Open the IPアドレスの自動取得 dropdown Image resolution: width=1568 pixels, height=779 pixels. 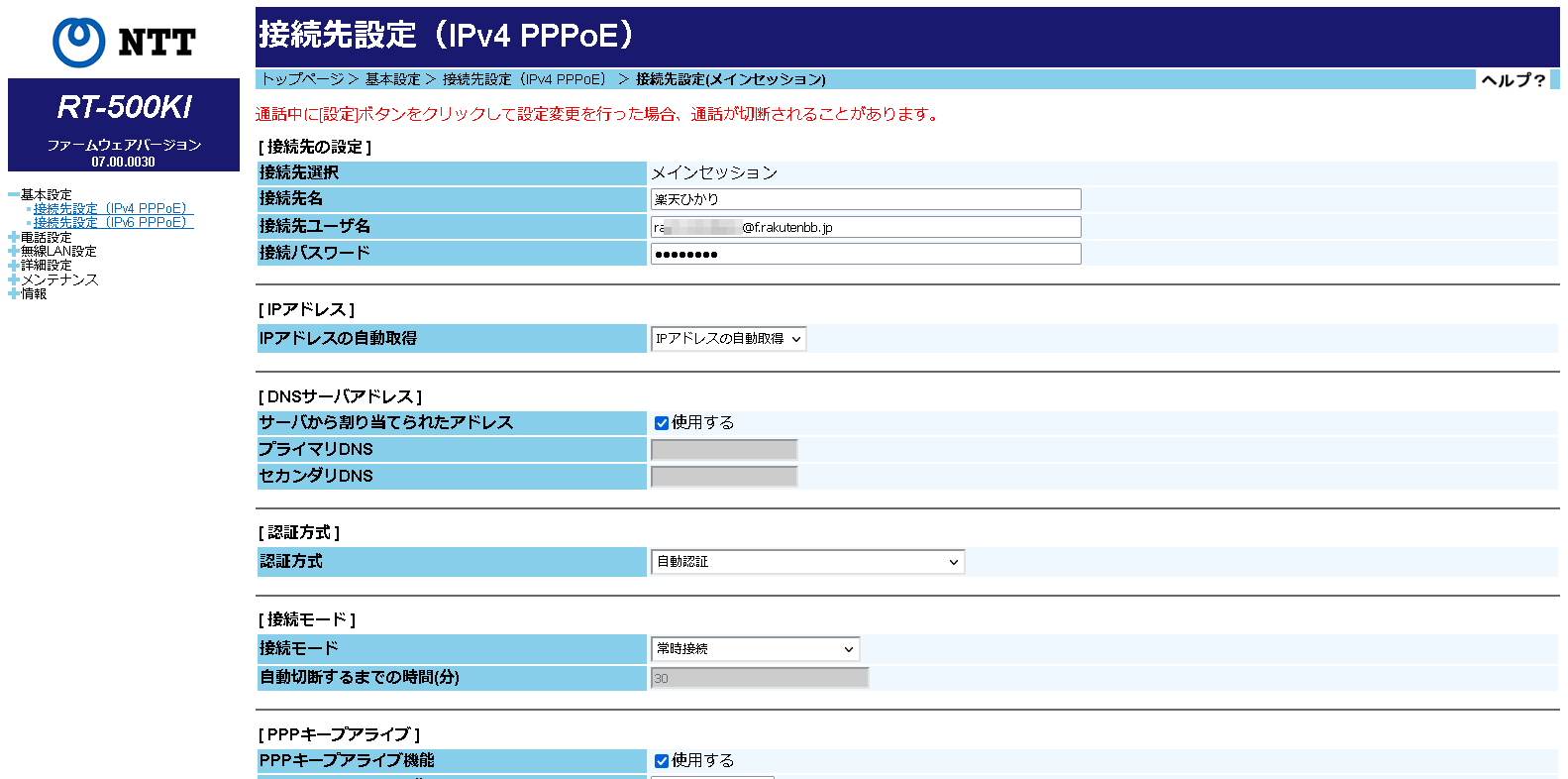728,339
